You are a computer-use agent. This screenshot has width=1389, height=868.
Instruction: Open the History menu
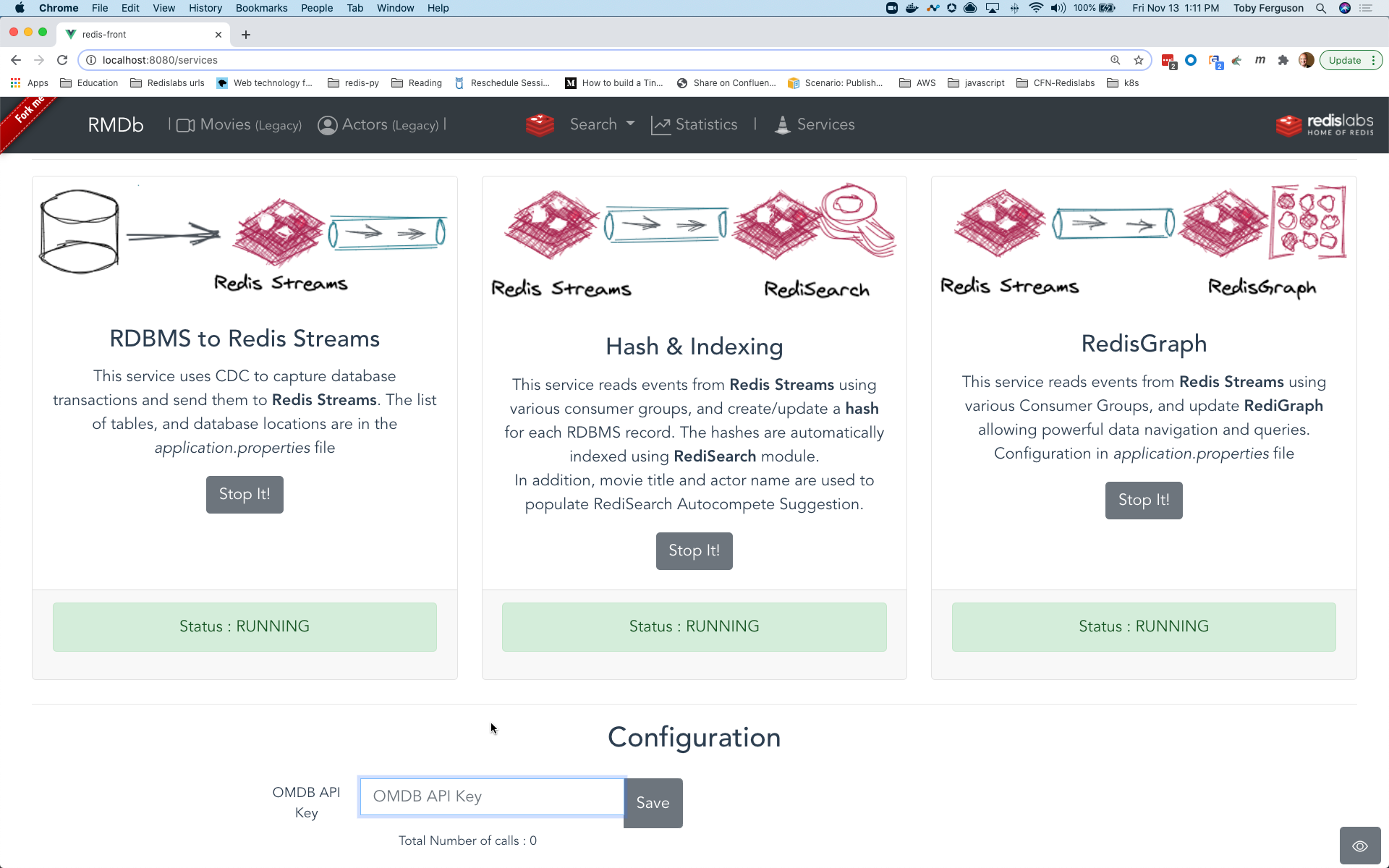coord(205,8)
